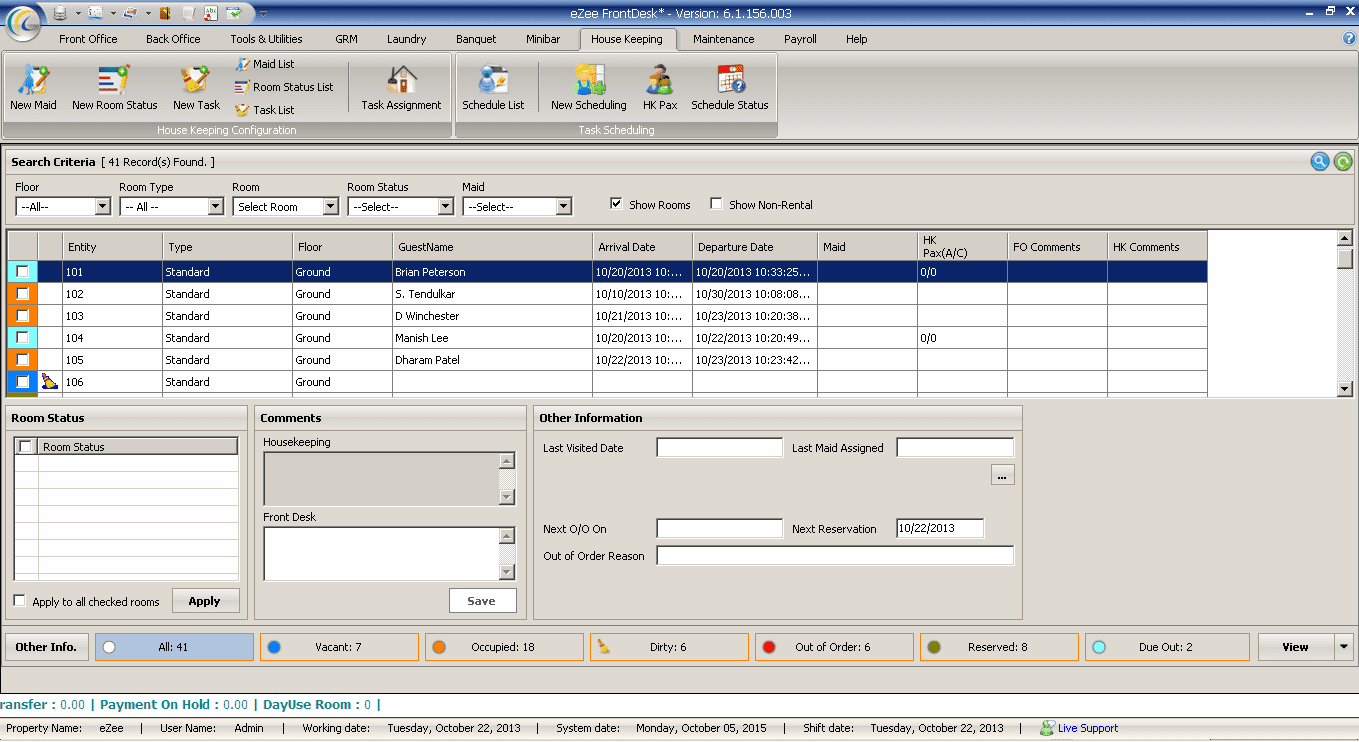Click the Front Desk comments text box
Image resolution: width=1359 pixels, height=742 pixels.
click(381, 553)
